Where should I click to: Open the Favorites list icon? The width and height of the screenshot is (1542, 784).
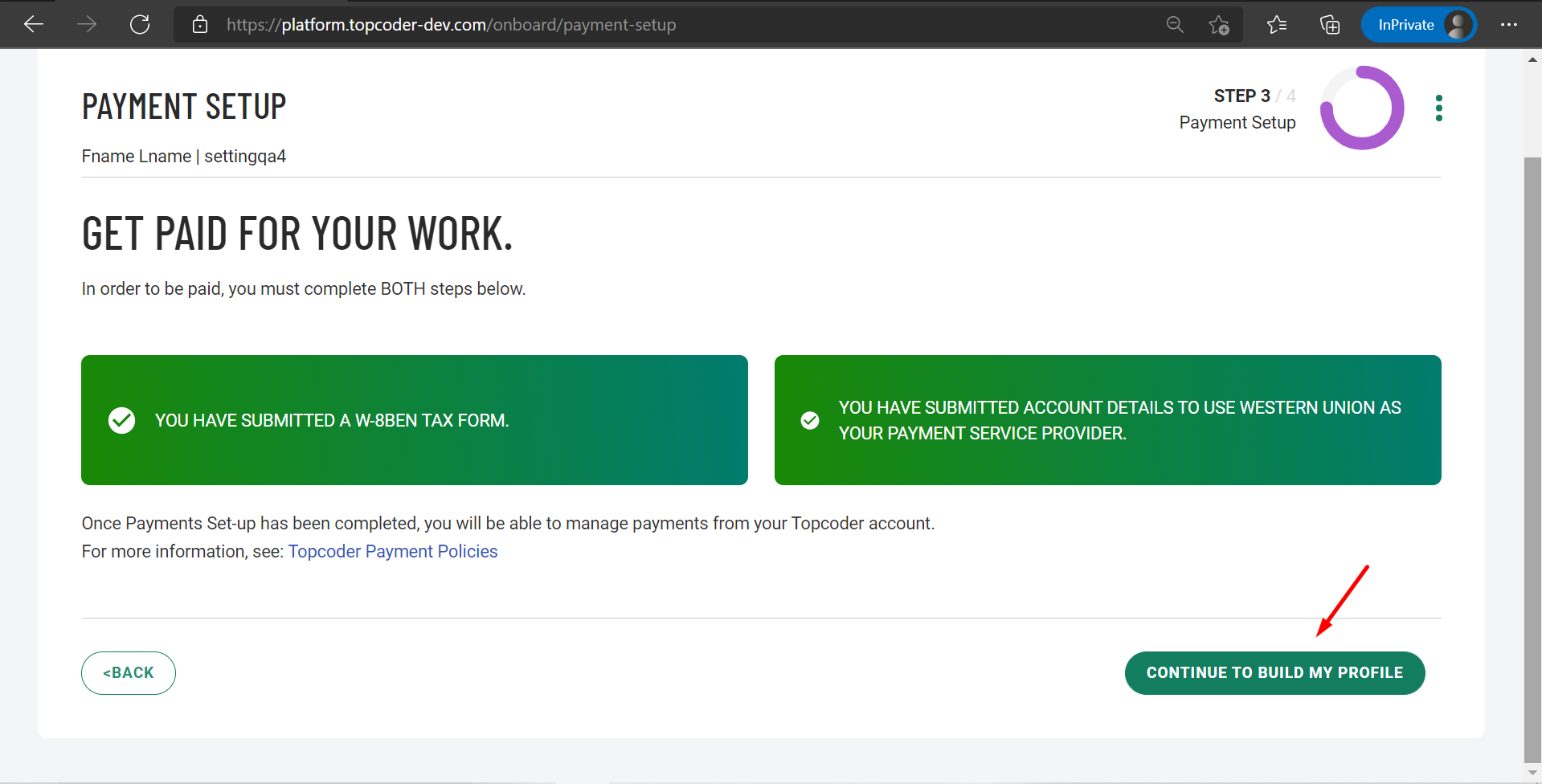tap(1276, 24)
